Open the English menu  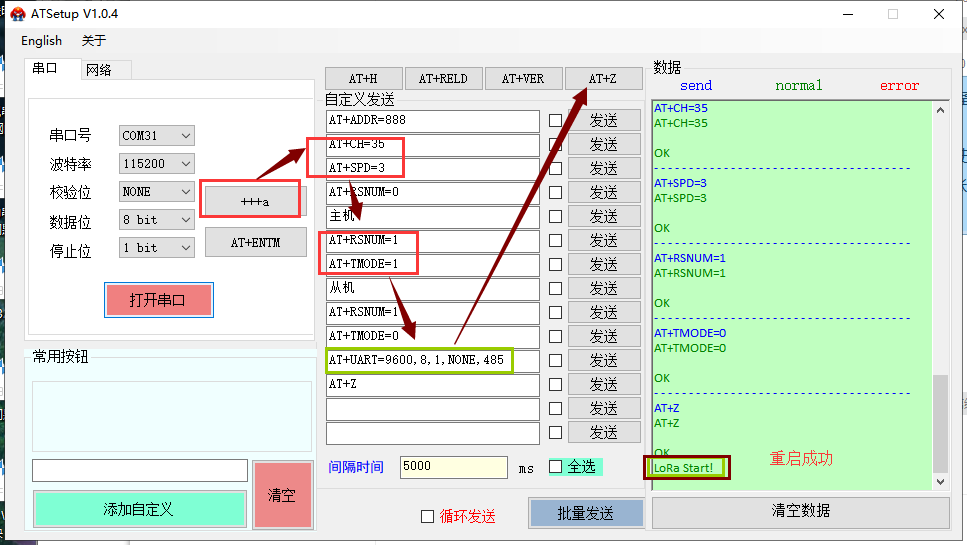tap(41, 41)
